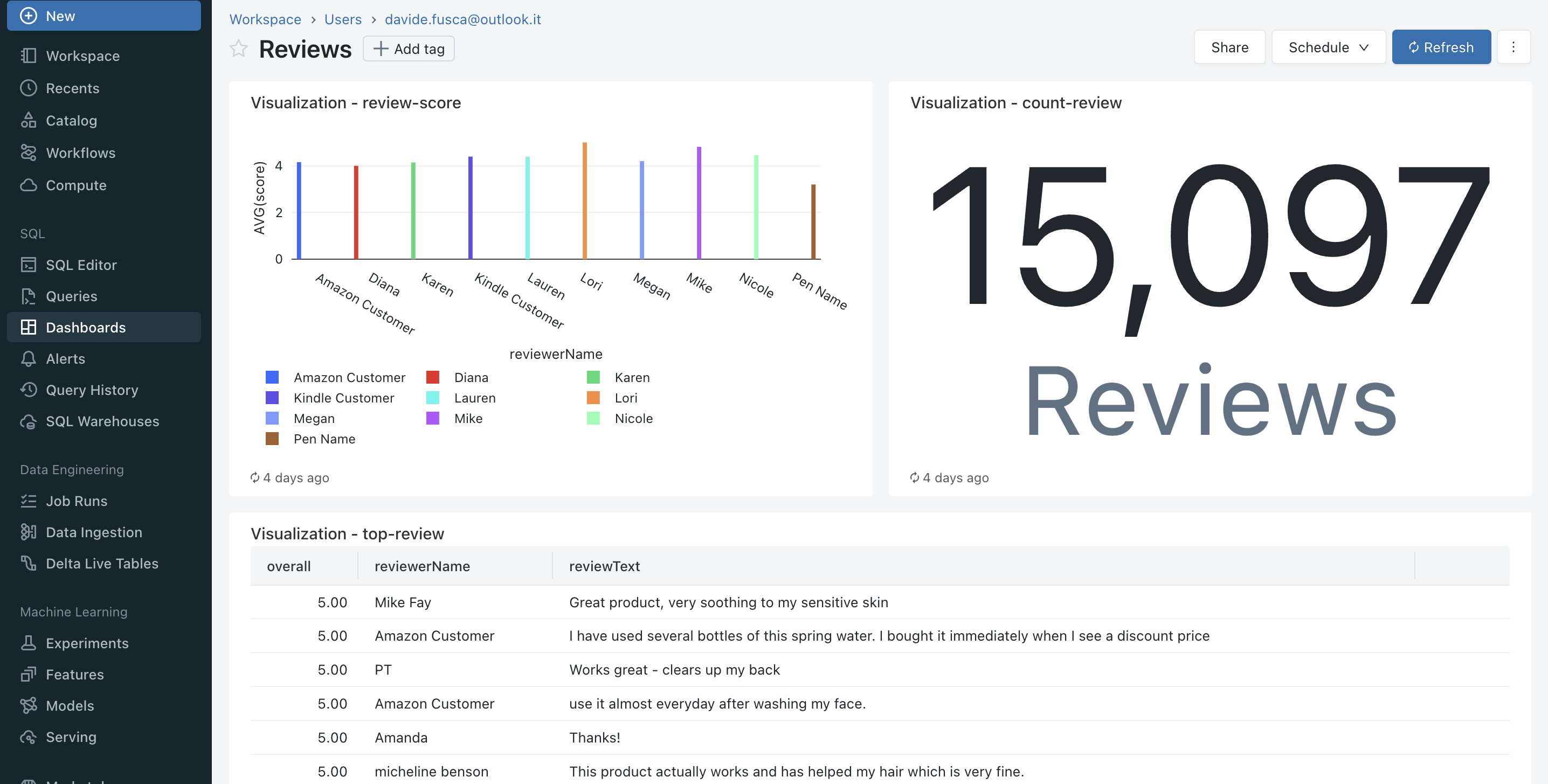The height and width of the screenshot is (784, 1548).
Task: Star the Reviews dashboard as favorite
Action: 239,48
